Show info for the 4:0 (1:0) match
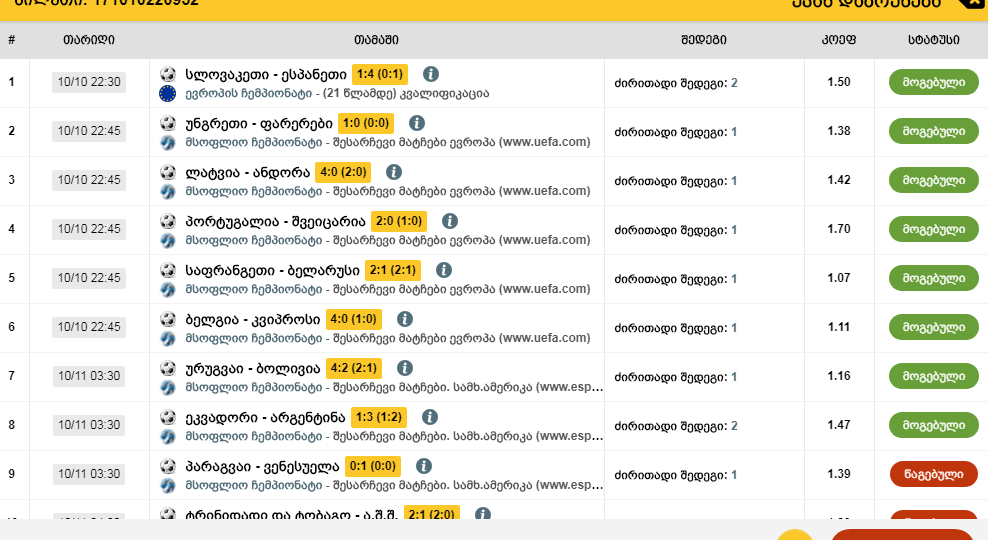Viewport: 988px width, 540px height. pyautogui.click(x=405, y=319)
